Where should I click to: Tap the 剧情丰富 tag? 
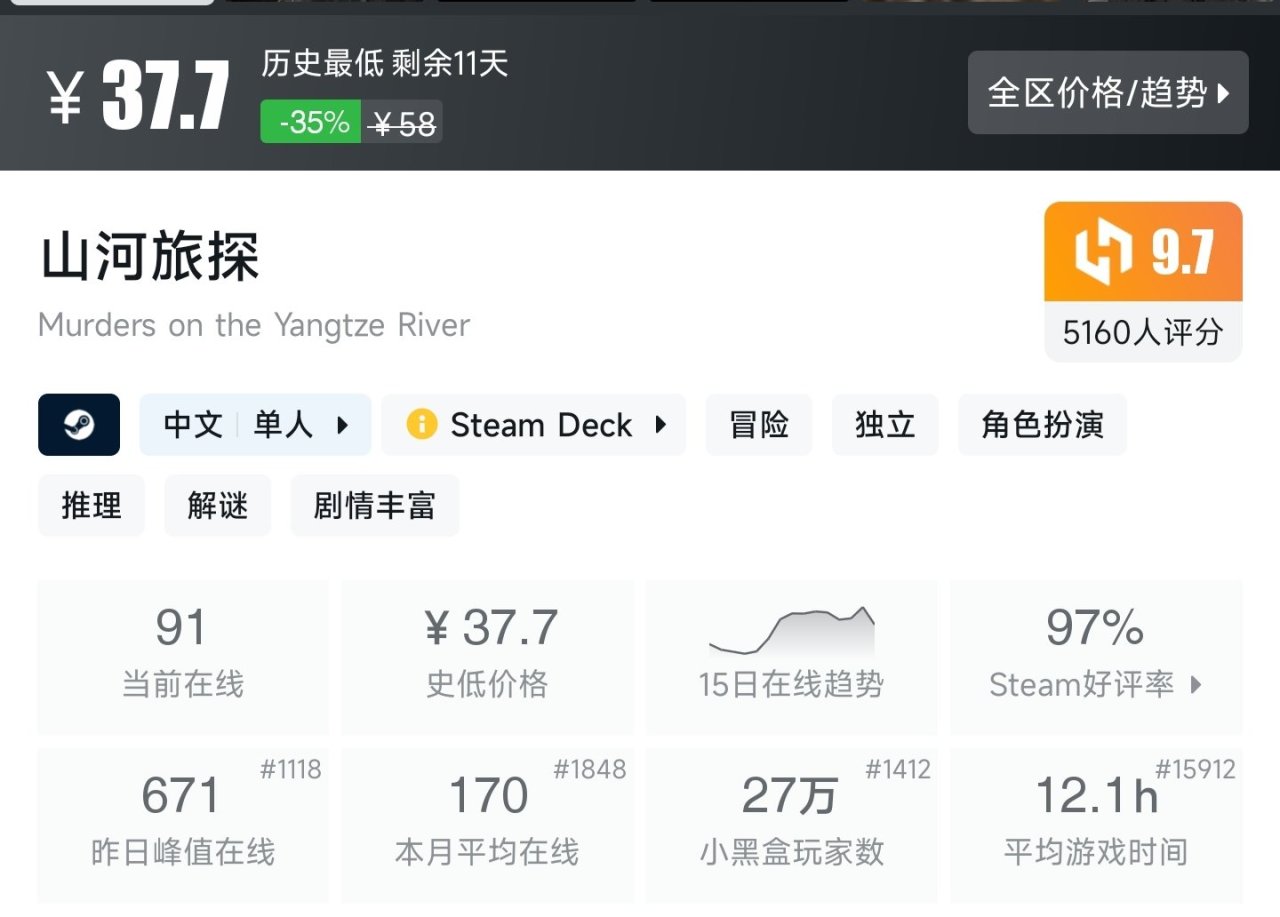click(374, 505)
